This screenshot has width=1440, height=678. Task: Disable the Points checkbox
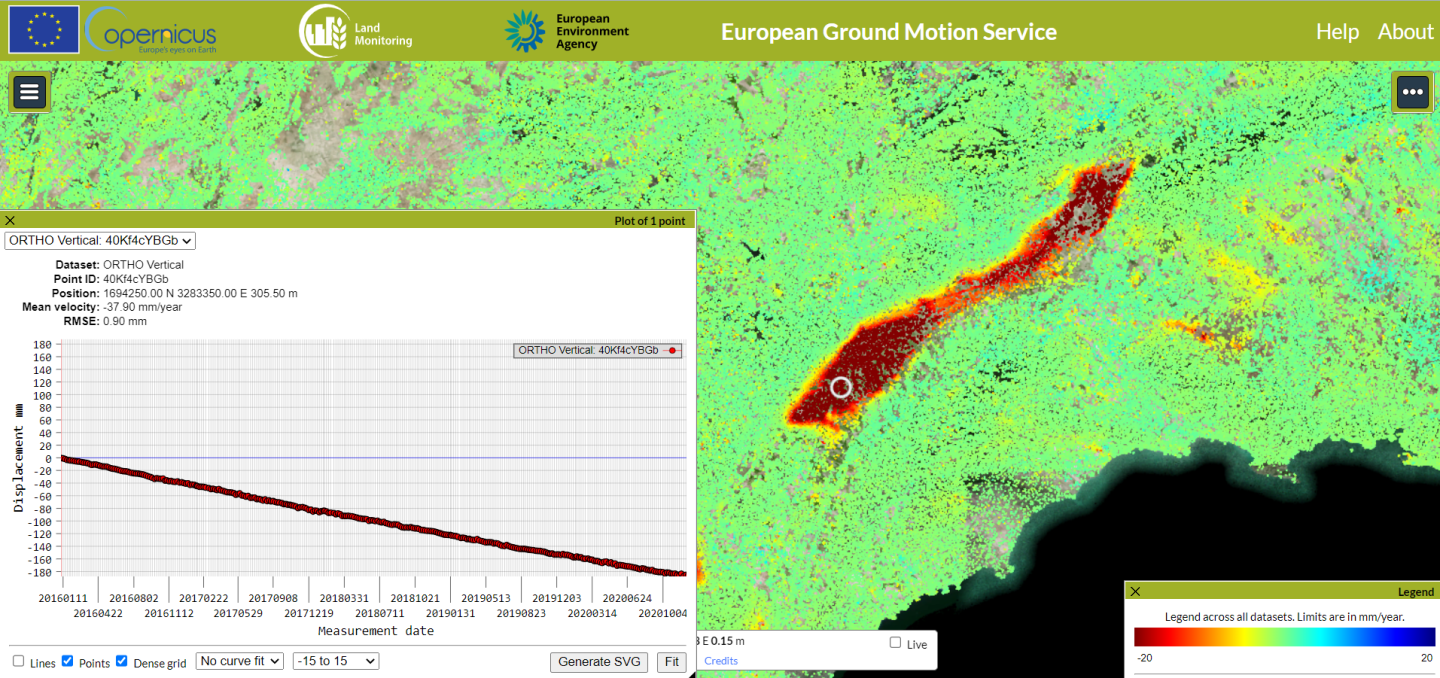coord(68,660)
